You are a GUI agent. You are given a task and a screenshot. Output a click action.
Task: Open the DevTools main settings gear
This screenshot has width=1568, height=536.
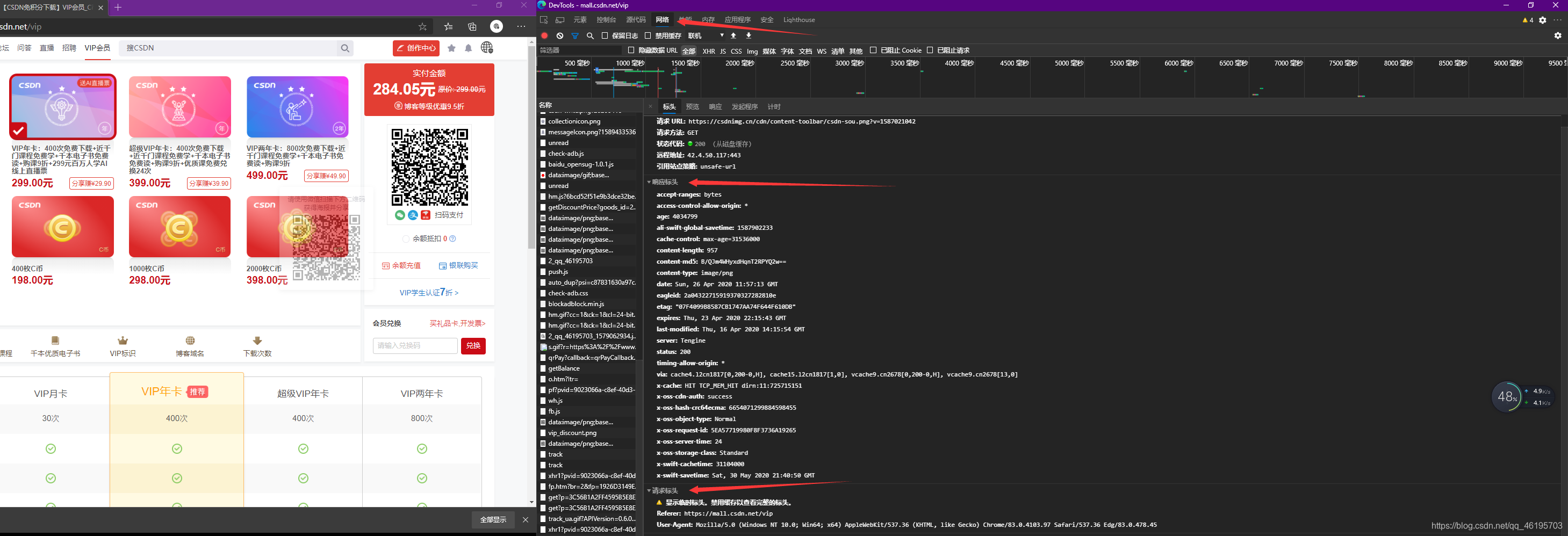[x=1542, y=20]
